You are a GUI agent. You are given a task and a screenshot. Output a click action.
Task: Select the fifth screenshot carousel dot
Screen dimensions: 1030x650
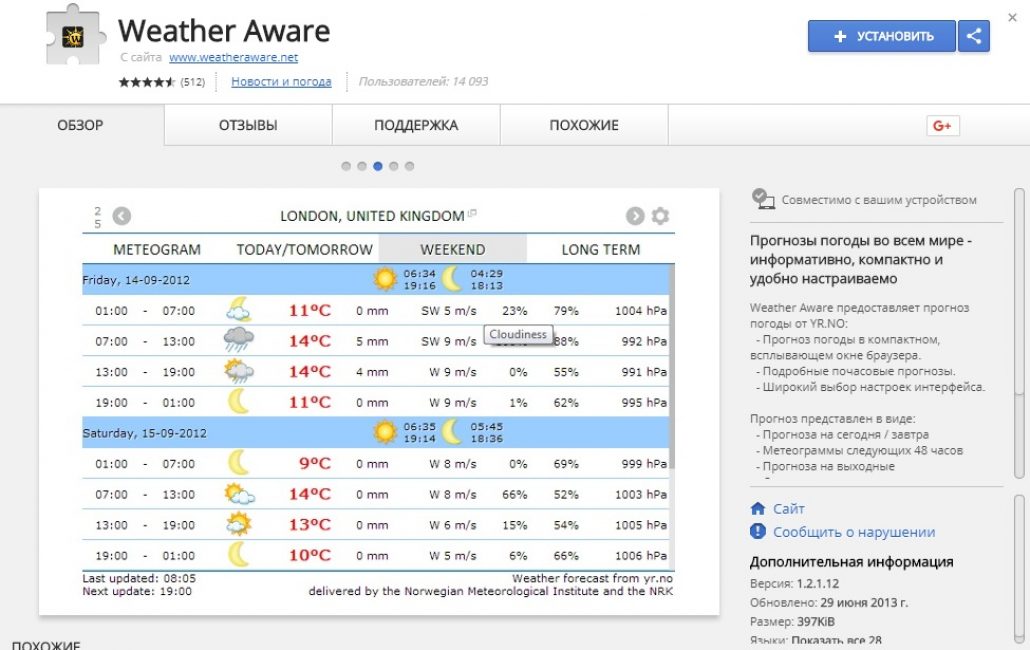[x=409, y=166]
